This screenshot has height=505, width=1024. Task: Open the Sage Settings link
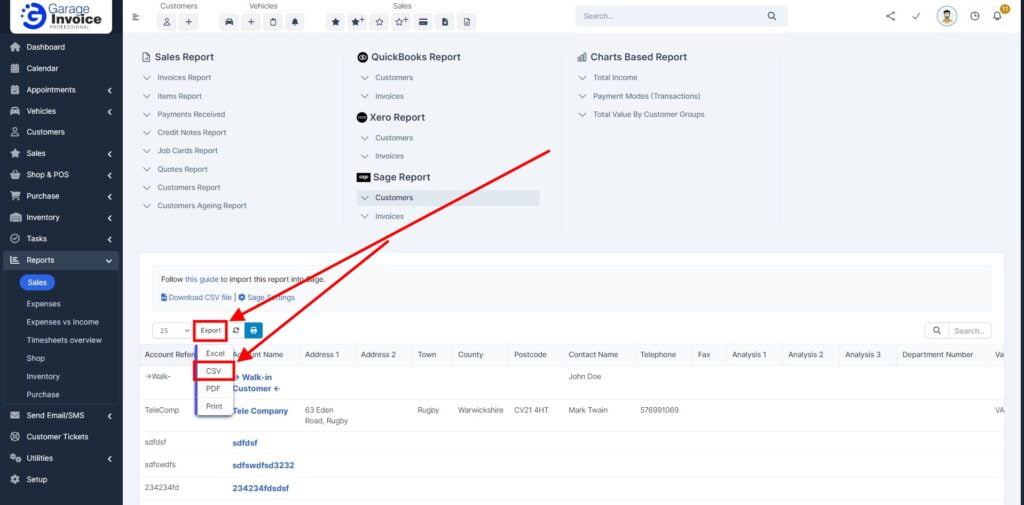[266, 297]
